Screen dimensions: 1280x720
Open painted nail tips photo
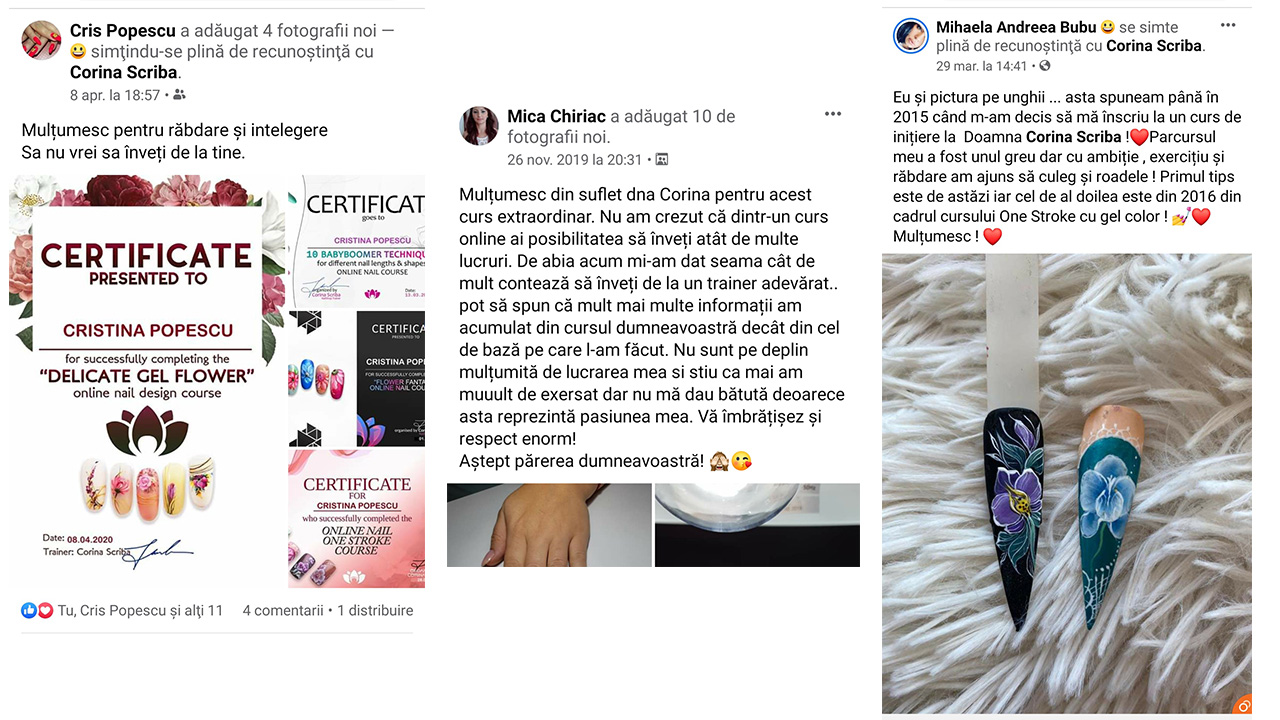(1067, 483)
